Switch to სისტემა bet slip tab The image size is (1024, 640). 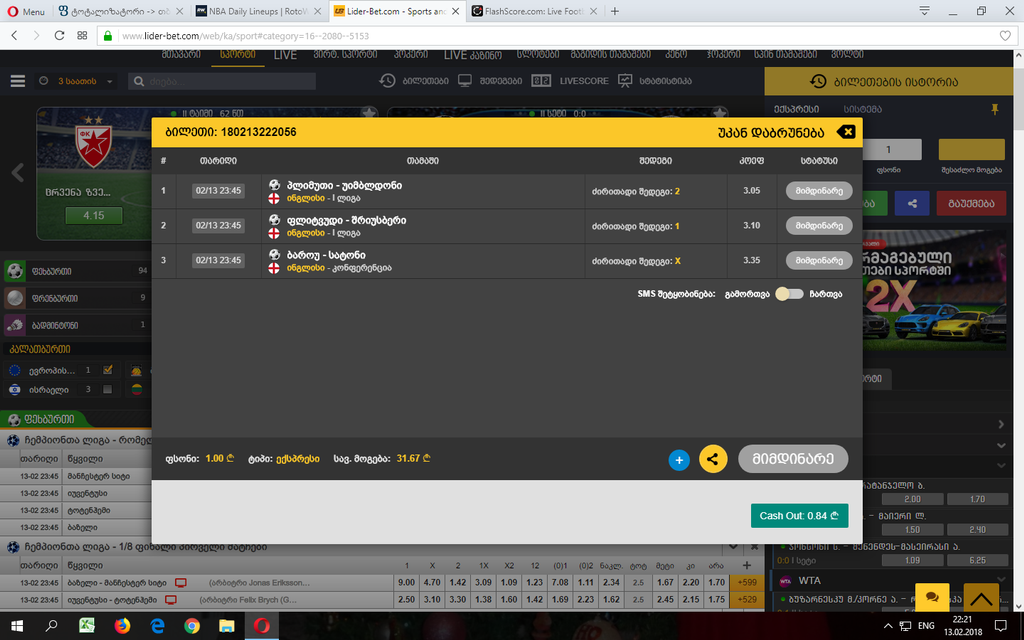click(x=863, y=109)
